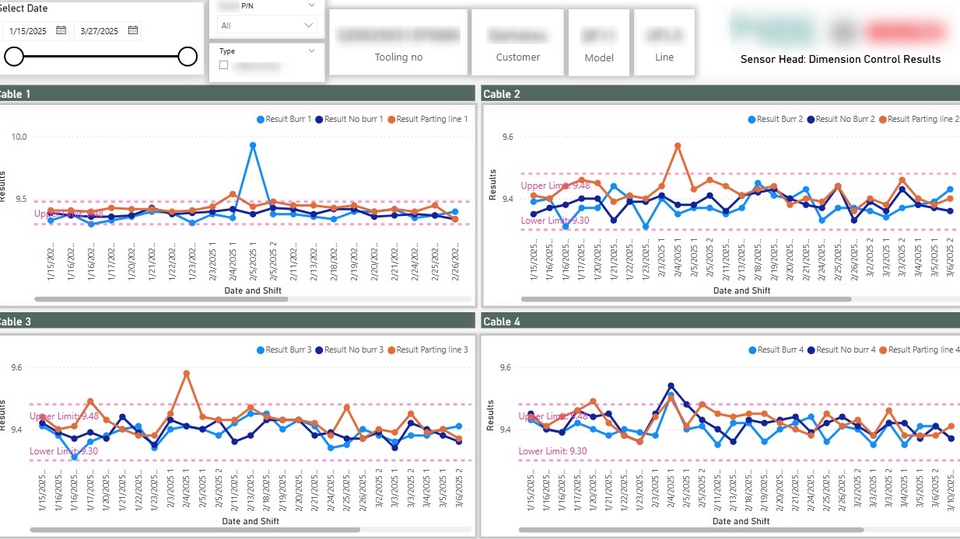Click the Result Parting line 3 legend marker
960x539 pixels.
pyautogui.click(x=391, y=350)
